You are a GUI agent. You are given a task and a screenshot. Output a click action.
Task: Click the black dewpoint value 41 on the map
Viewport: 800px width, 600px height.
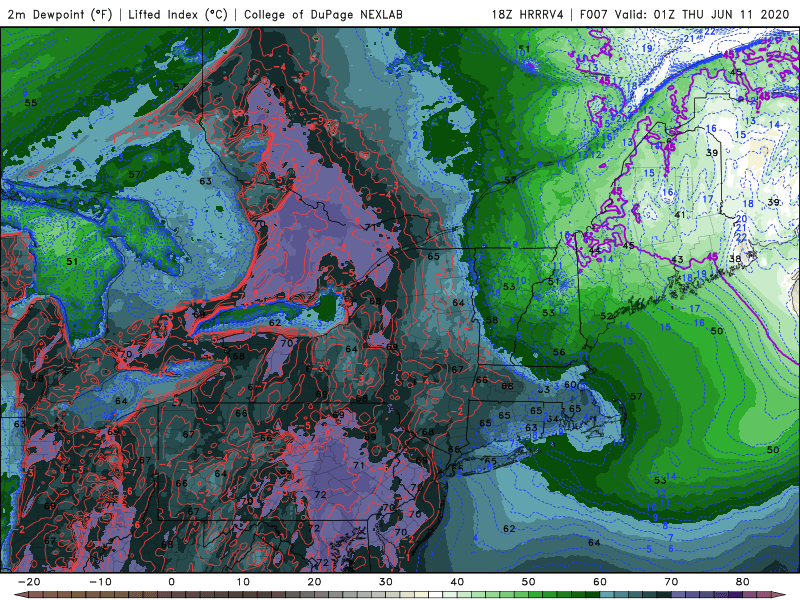pyautogui.click(x=680, y=215)
